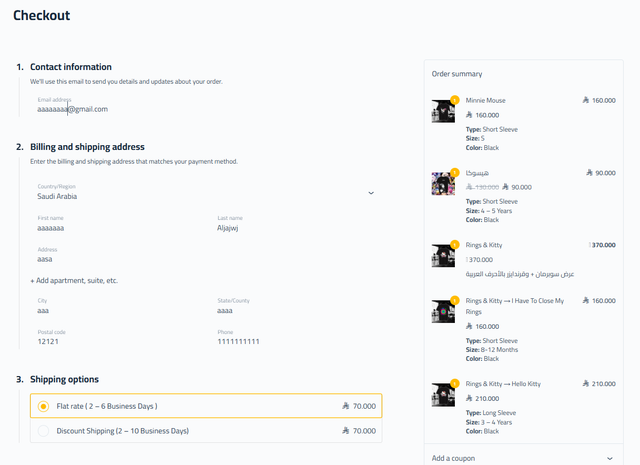Click riyal symbol next to Minnie Mouse total

coord(586,100)
